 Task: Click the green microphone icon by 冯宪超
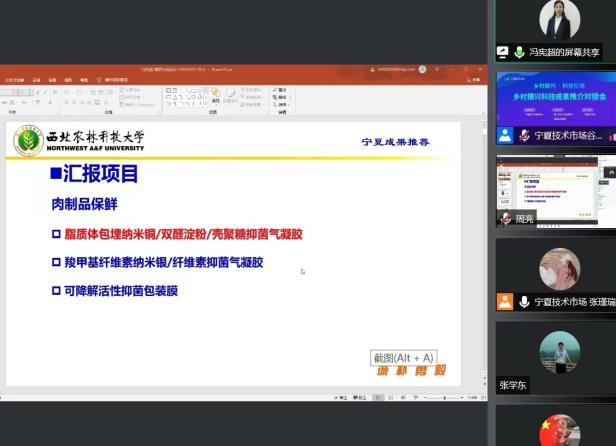[x=519, y=52]
